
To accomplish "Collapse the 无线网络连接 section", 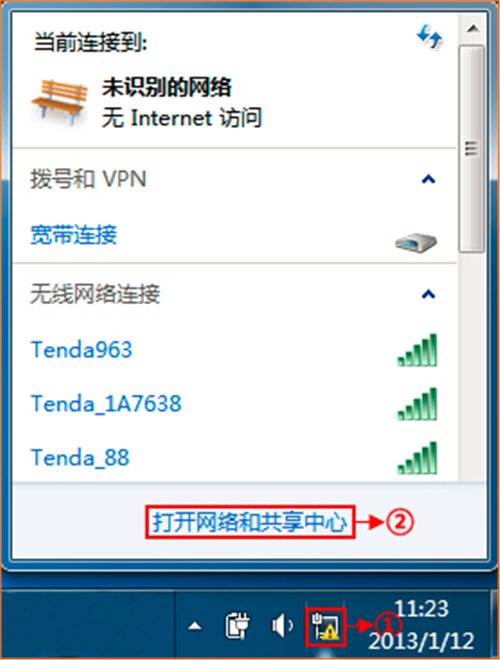I will (x=428, y=294).
